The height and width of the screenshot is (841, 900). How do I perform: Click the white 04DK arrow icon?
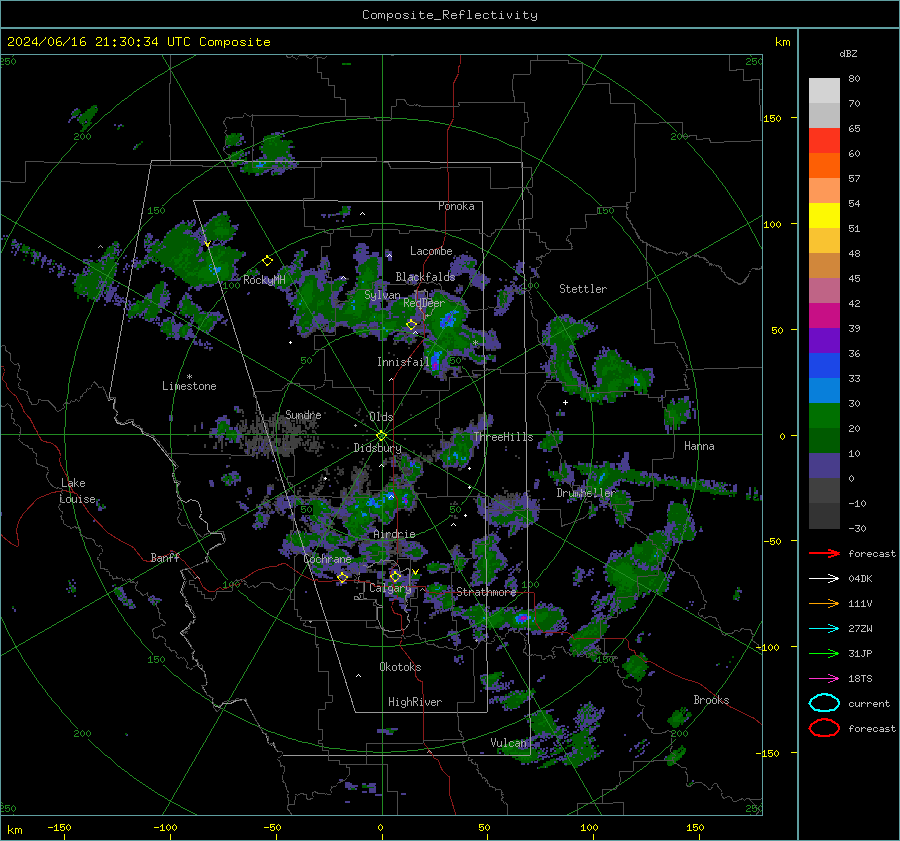point(824,579)
